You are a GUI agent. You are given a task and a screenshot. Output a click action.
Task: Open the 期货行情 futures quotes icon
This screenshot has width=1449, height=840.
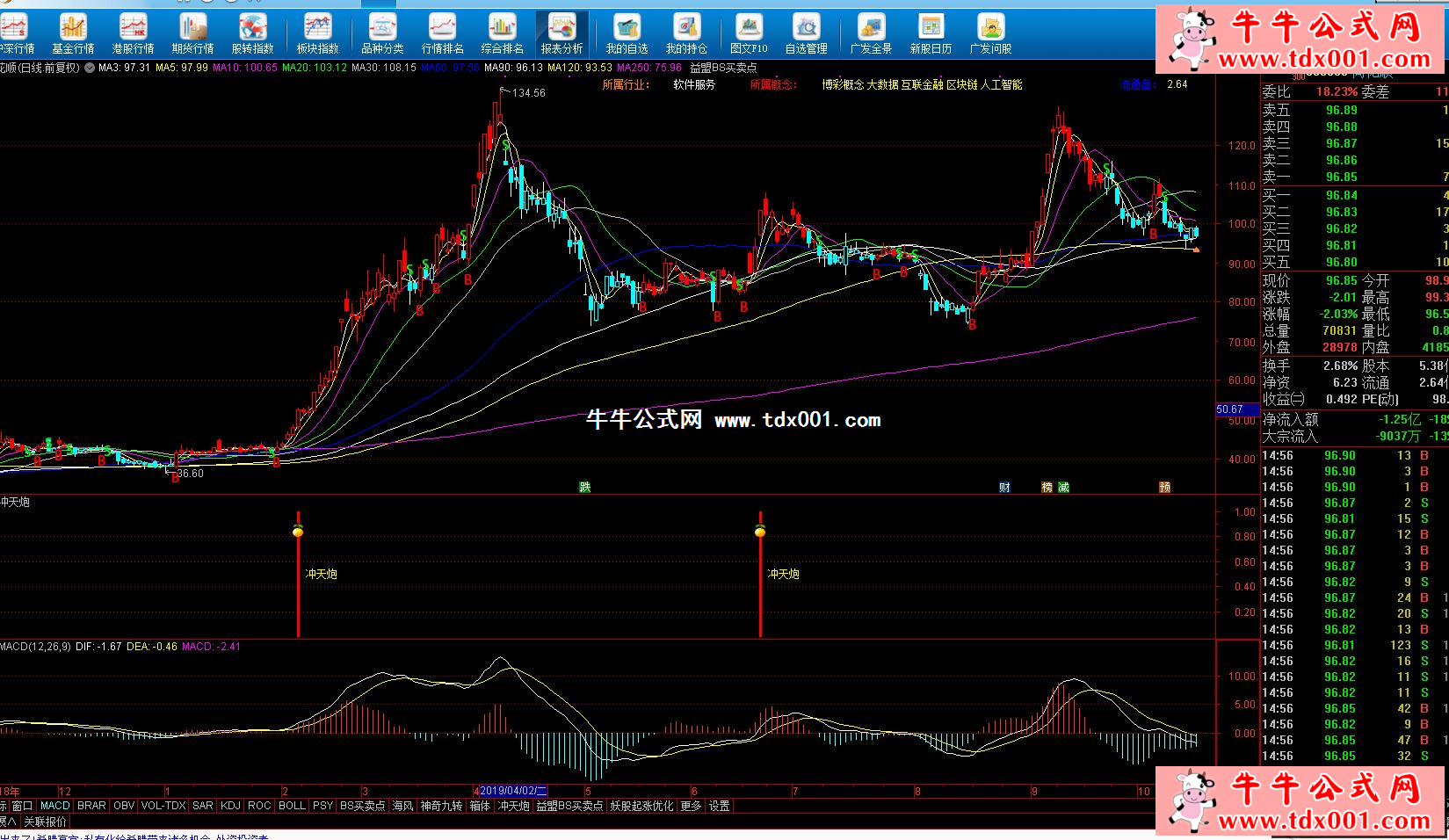coord(192,33)
